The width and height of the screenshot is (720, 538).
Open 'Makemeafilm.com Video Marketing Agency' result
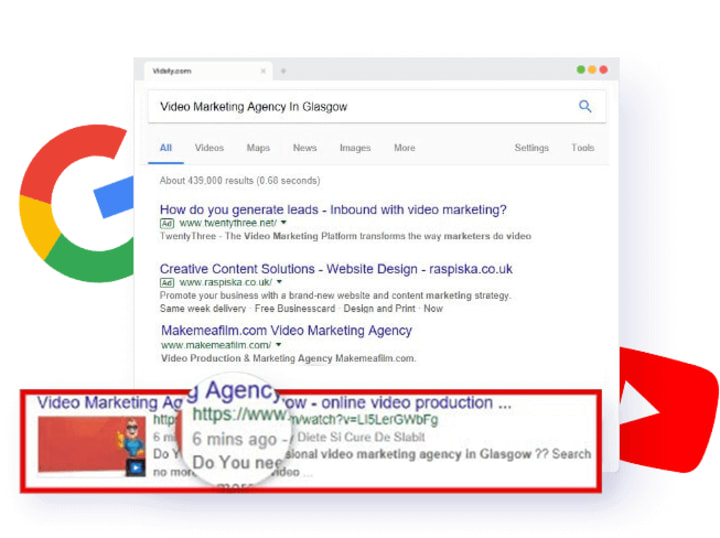pos(287,331)
